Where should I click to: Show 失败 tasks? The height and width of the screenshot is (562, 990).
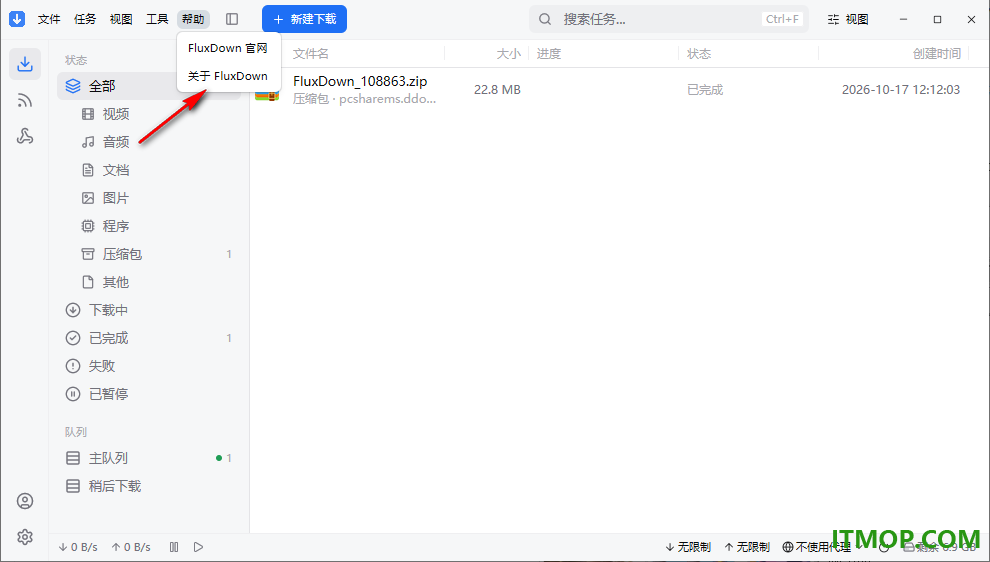point(149,366)
